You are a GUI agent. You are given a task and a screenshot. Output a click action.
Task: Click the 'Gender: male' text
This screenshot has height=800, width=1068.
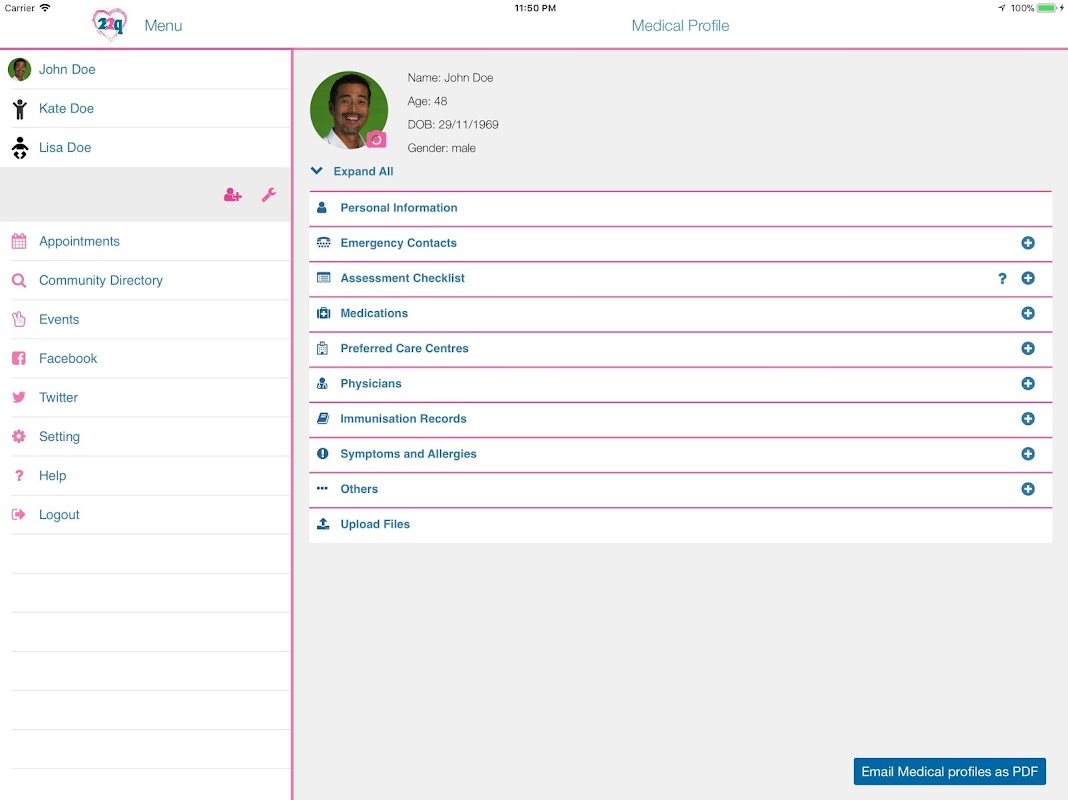tap(441, 148)
